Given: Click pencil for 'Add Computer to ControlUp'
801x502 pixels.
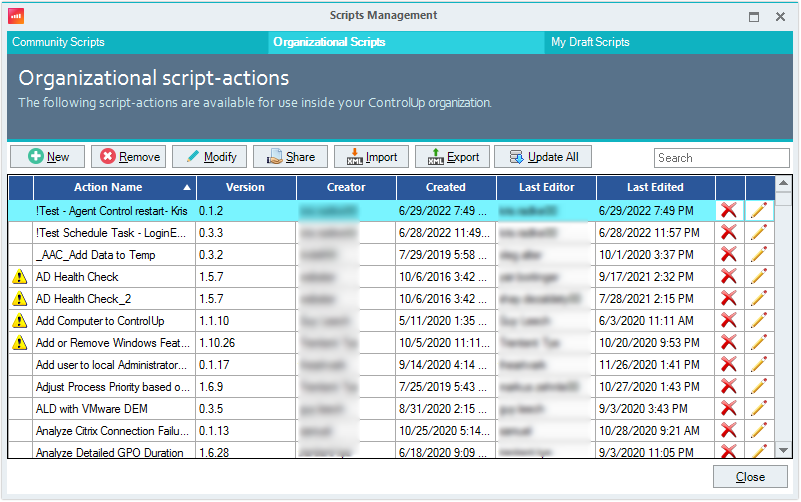Looking at the screenshot, I should (x=759, y=320).
